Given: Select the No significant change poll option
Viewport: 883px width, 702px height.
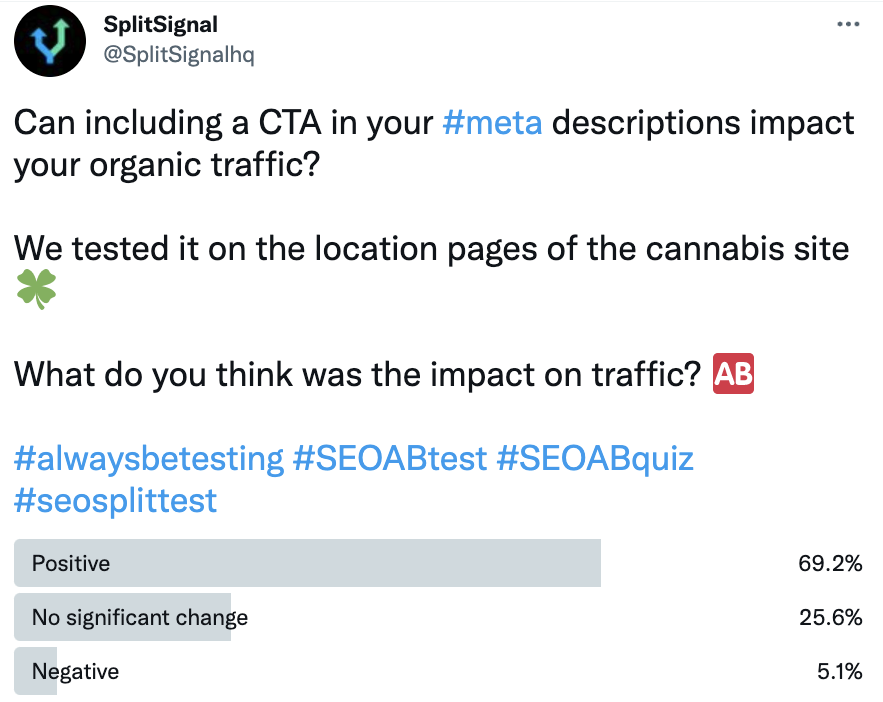Looking at the screenshot, I should [x=438, y=617].
